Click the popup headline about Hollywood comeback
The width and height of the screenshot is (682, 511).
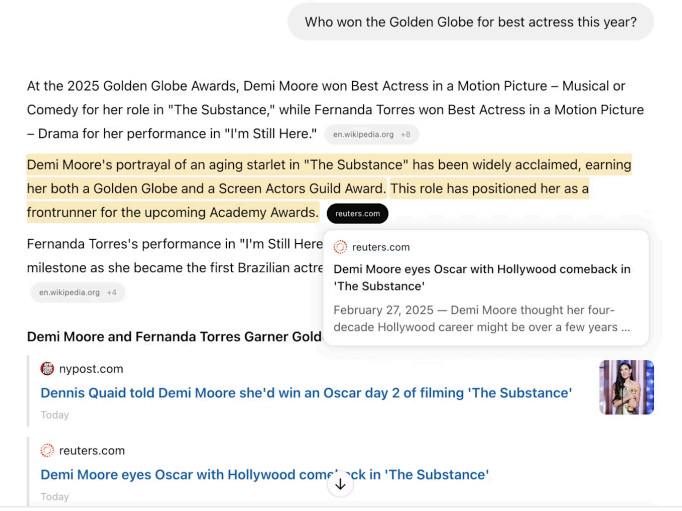coord(482,277)
